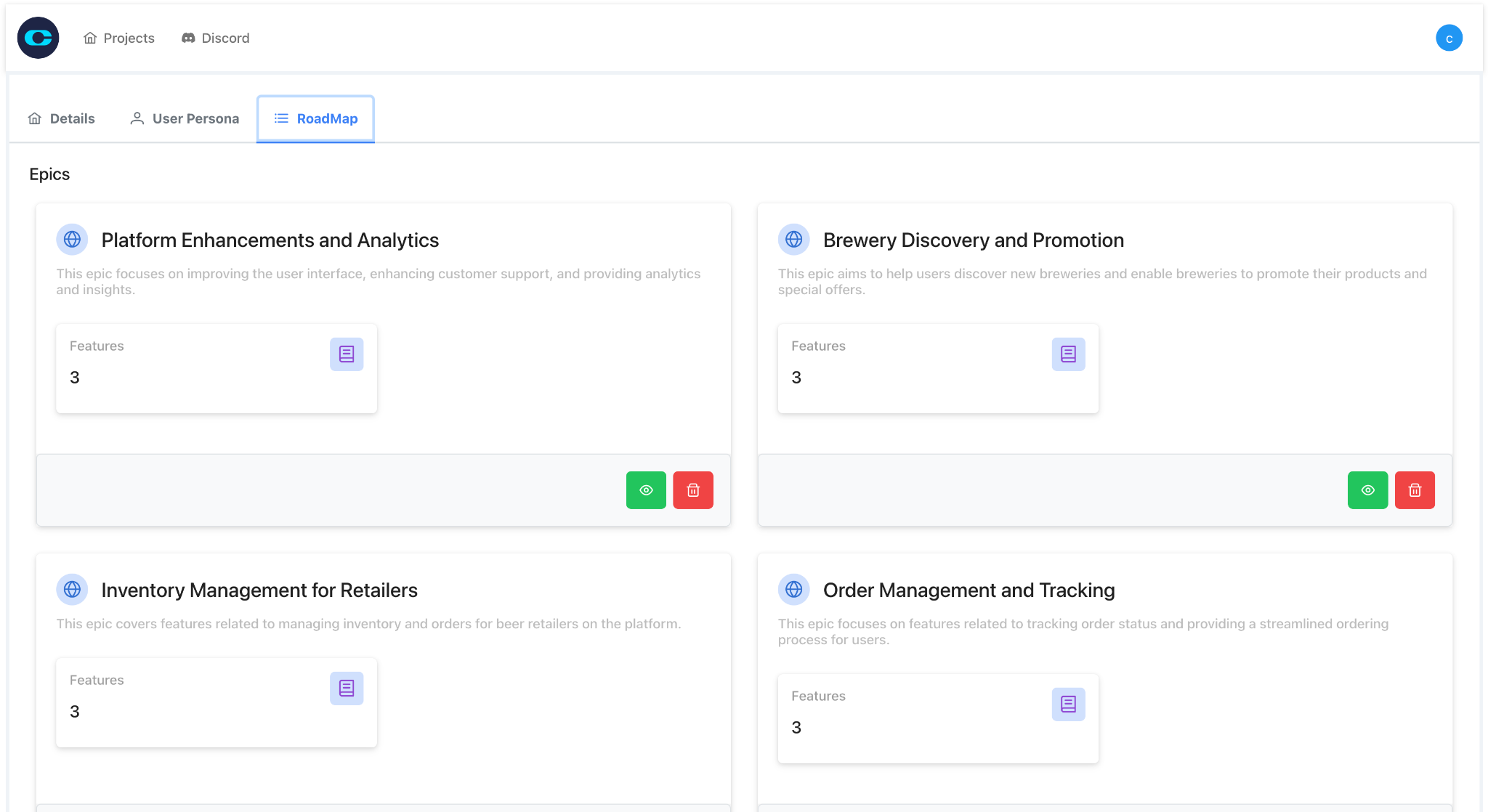Switch to the Details tab
Screen dimensions: 1488x812
[x=62, y=118]
